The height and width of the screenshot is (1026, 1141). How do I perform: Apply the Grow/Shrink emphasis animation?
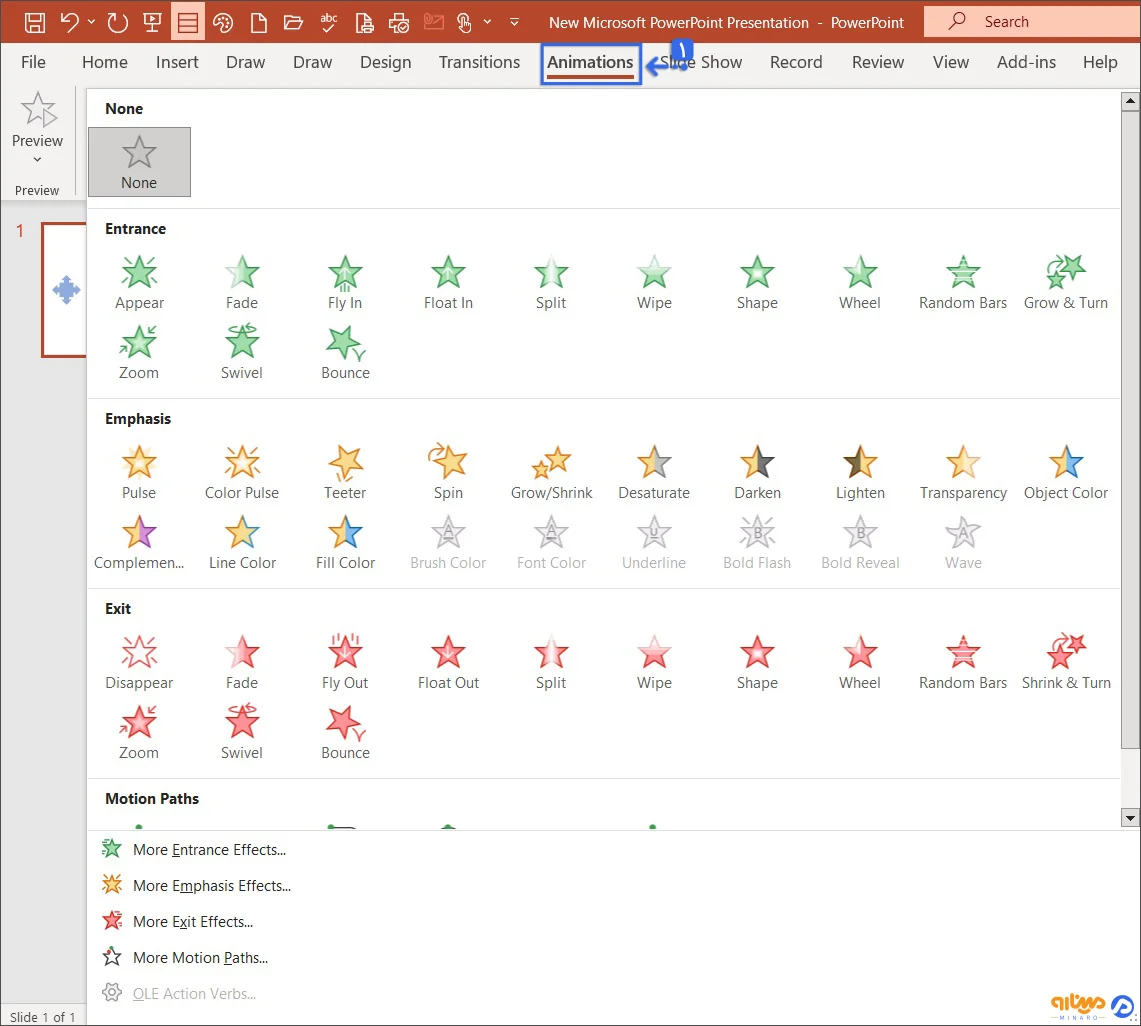click(x=552, y=473)
